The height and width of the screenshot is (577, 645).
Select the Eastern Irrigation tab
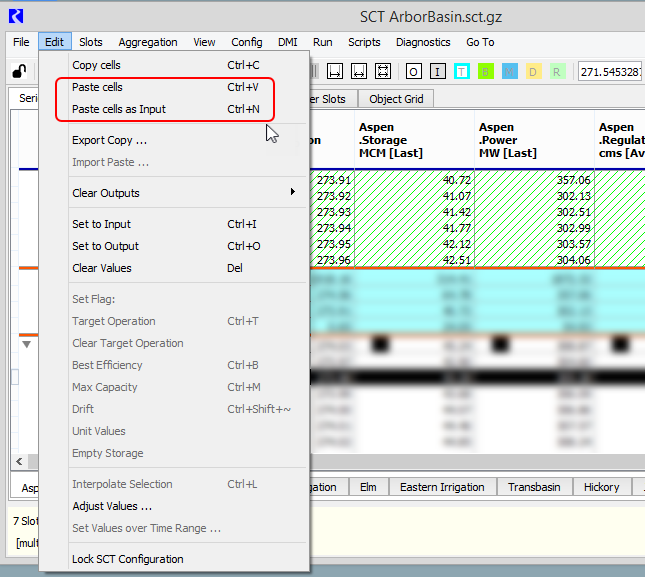click(442, 487)
